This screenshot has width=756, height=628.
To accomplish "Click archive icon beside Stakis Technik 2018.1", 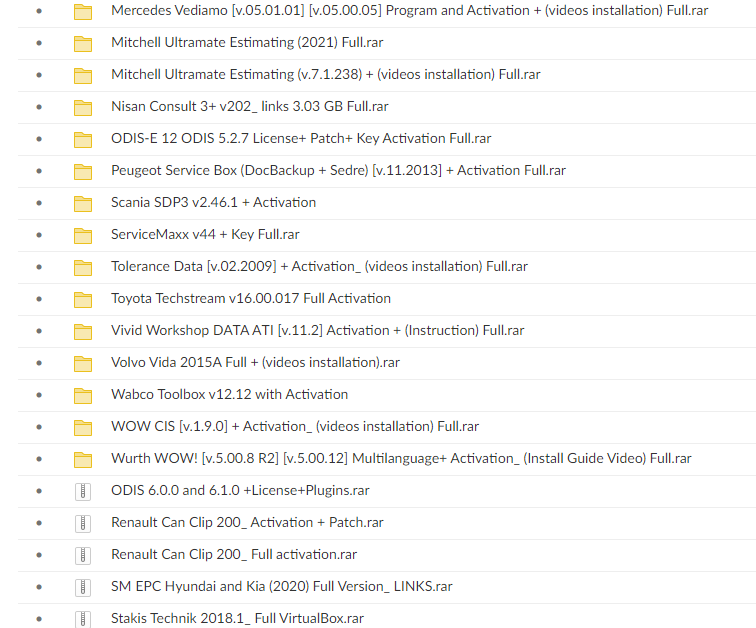I will tap(83, 619).
